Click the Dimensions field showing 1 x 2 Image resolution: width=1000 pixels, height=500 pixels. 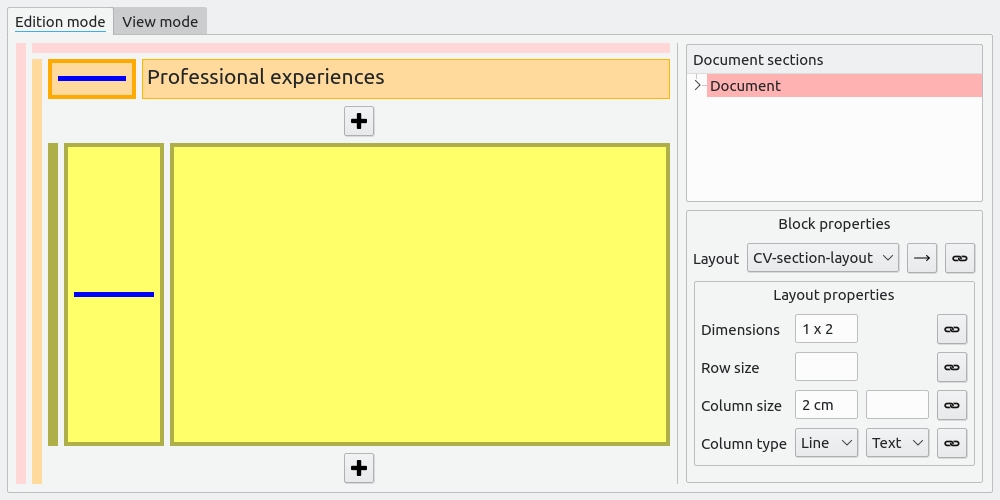click(x=827, y=328)
